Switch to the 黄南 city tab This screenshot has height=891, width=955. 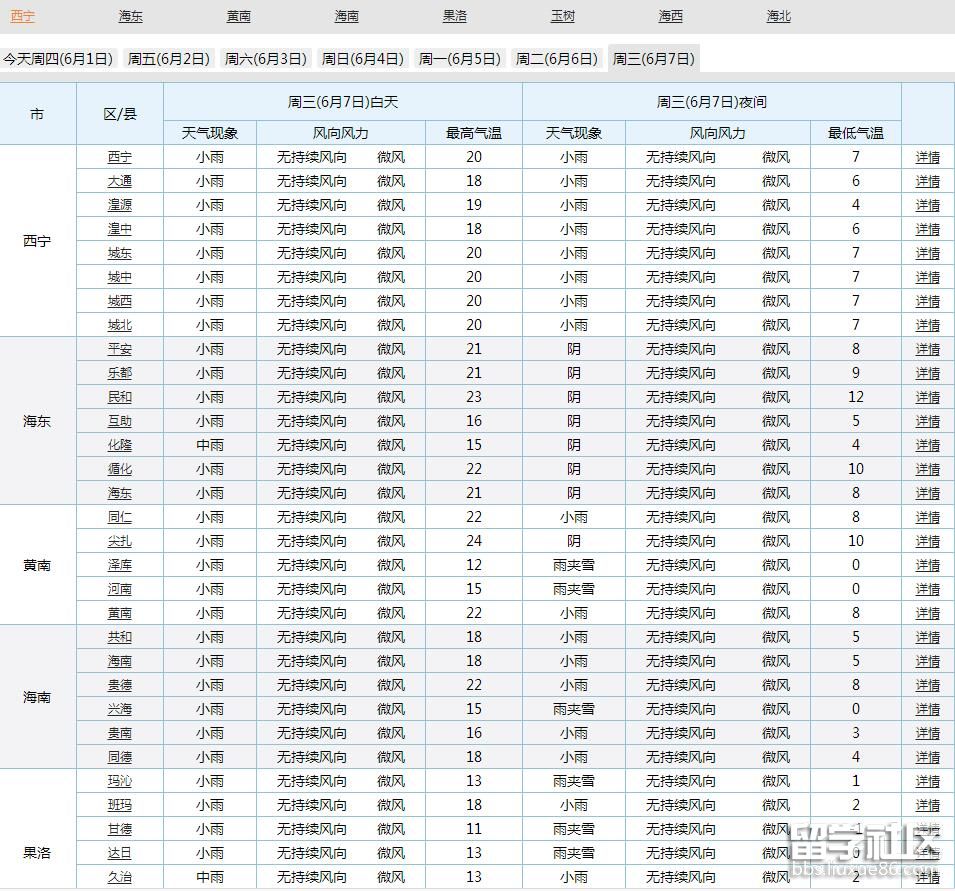(x=237, y=16)
